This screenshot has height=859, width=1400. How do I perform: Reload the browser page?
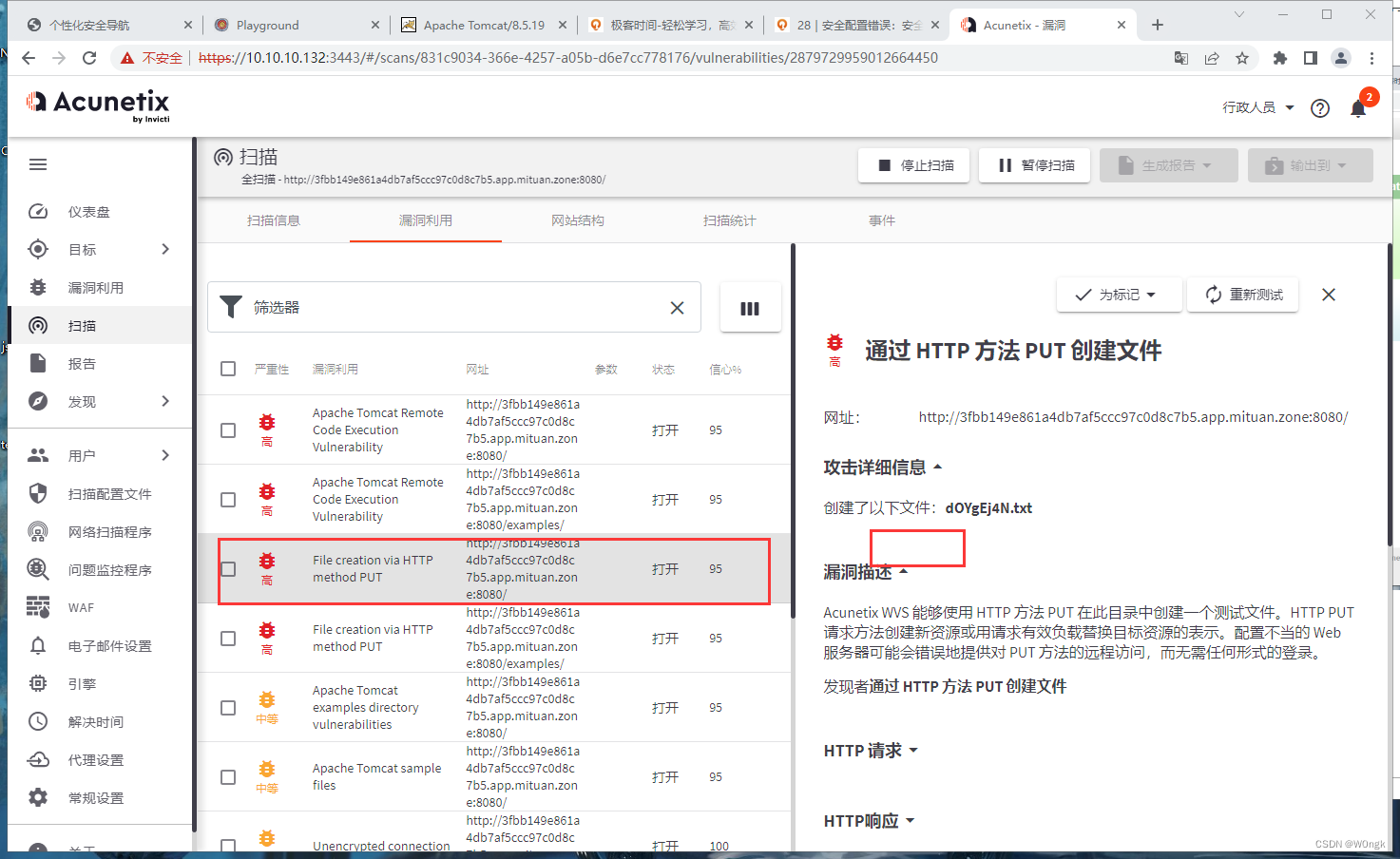point(89,58)
